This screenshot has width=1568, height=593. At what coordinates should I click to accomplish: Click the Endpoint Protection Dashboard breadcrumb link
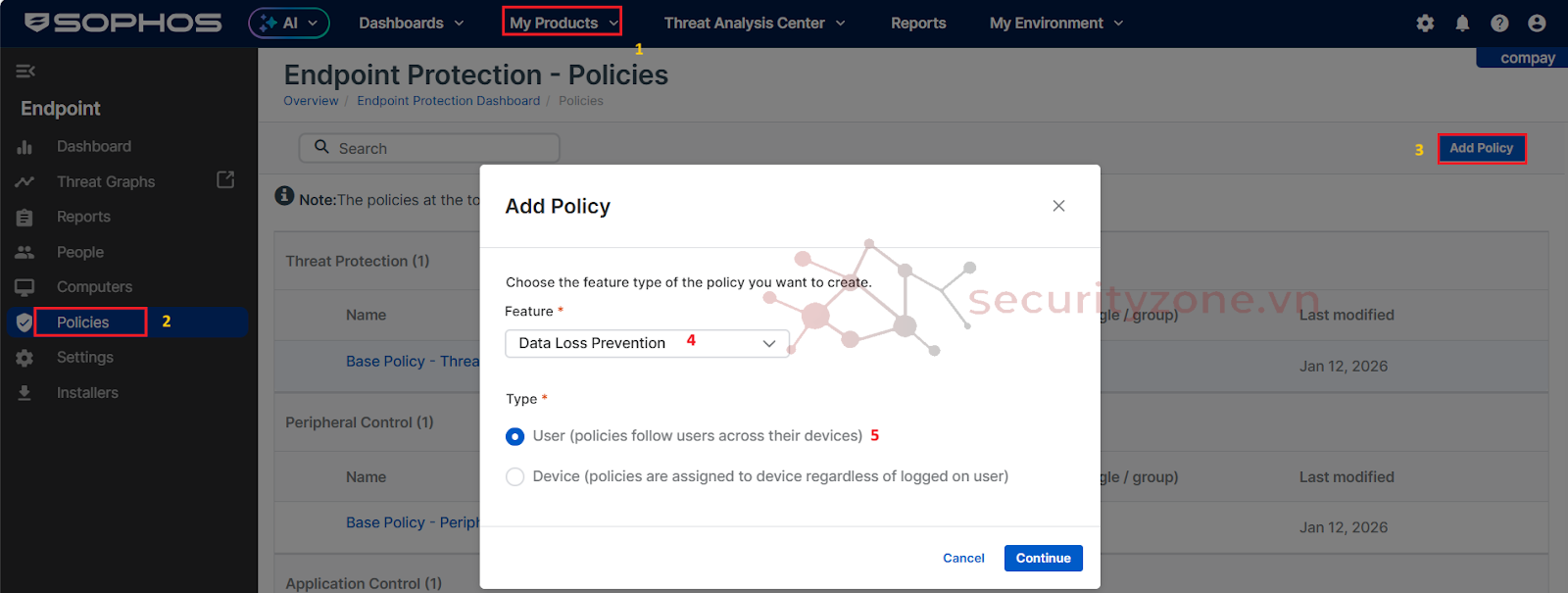click(448, 101)
